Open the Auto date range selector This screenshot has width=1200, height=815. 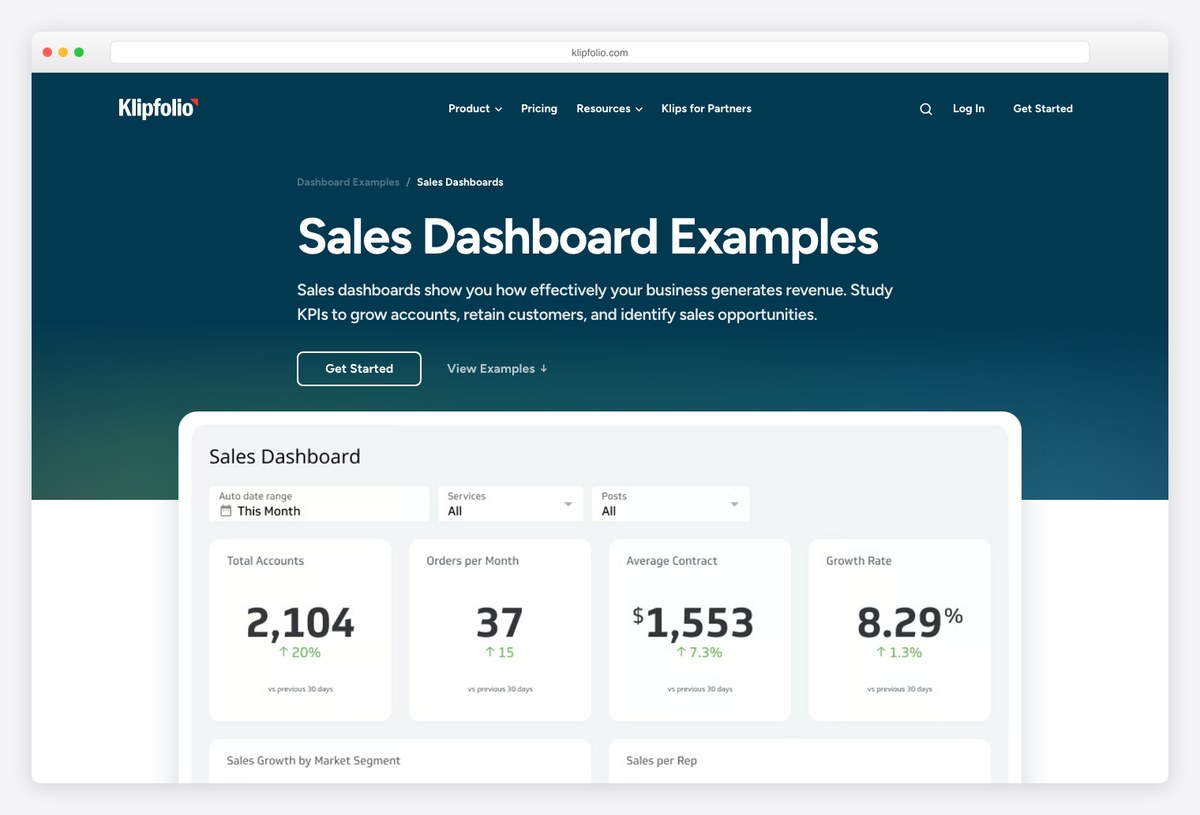pyautogui.click(x=319, y=504)
